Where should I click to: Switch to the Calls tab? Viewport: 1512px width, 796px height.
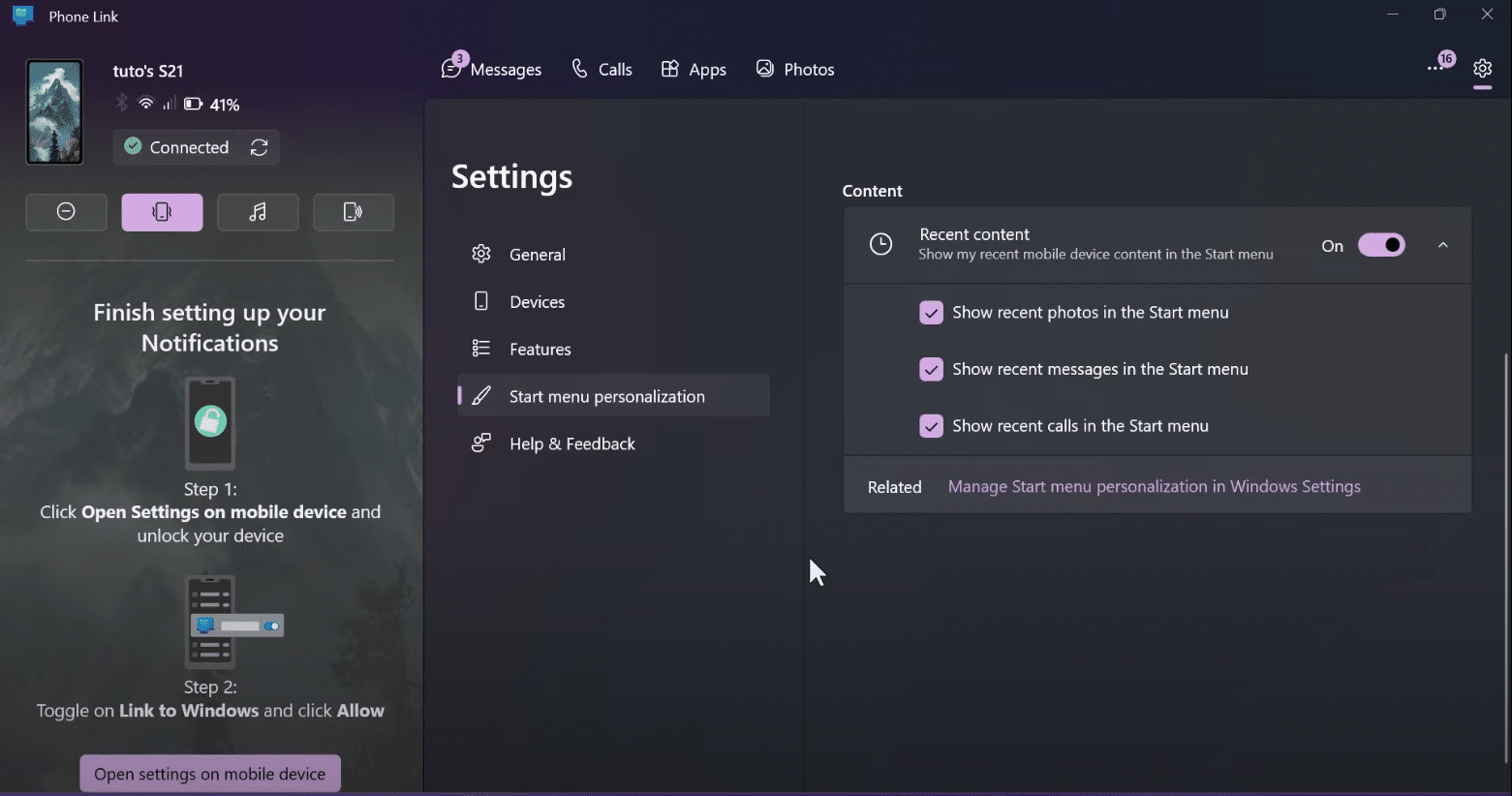point(602,69)
